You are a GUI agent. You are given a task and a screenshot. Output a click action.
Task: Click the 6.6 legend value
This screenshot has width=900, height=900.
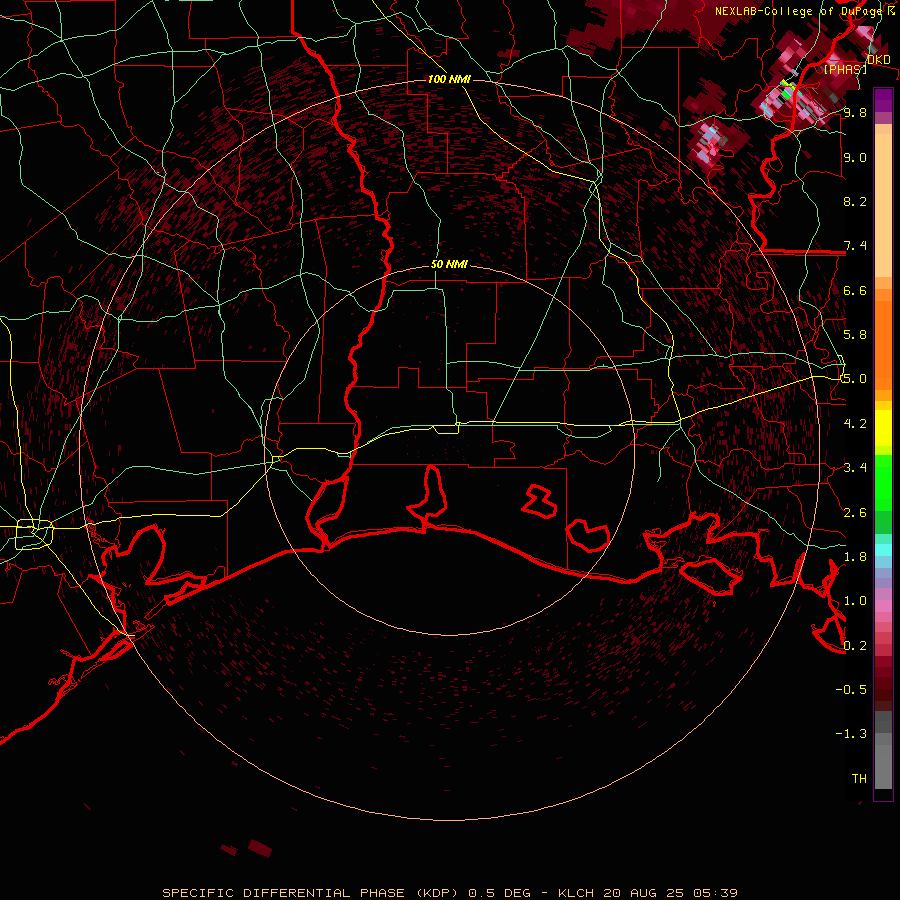tap(855, 290)
